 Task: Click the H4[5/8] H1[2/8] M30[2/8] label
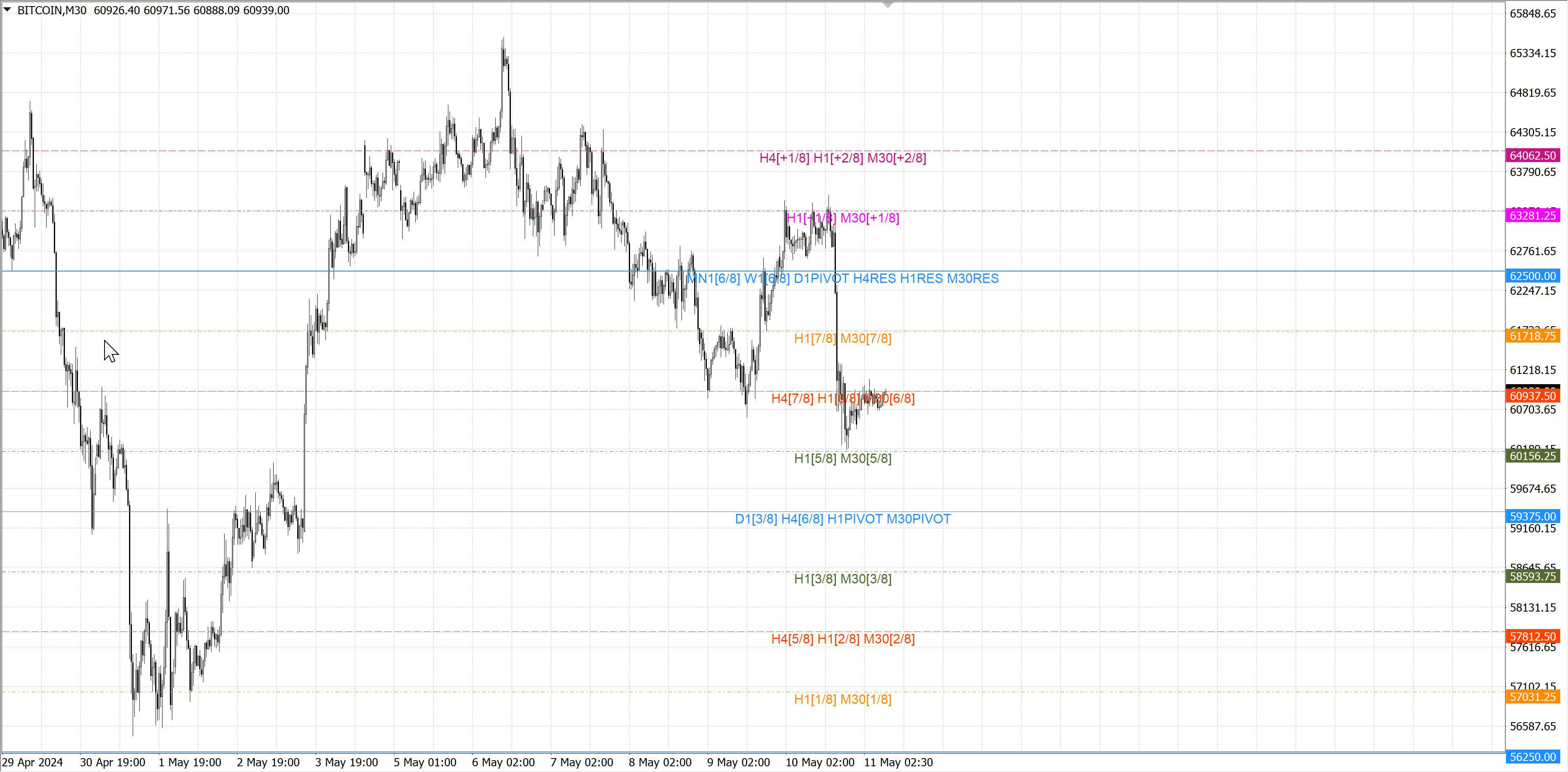(x=842, y=639)
